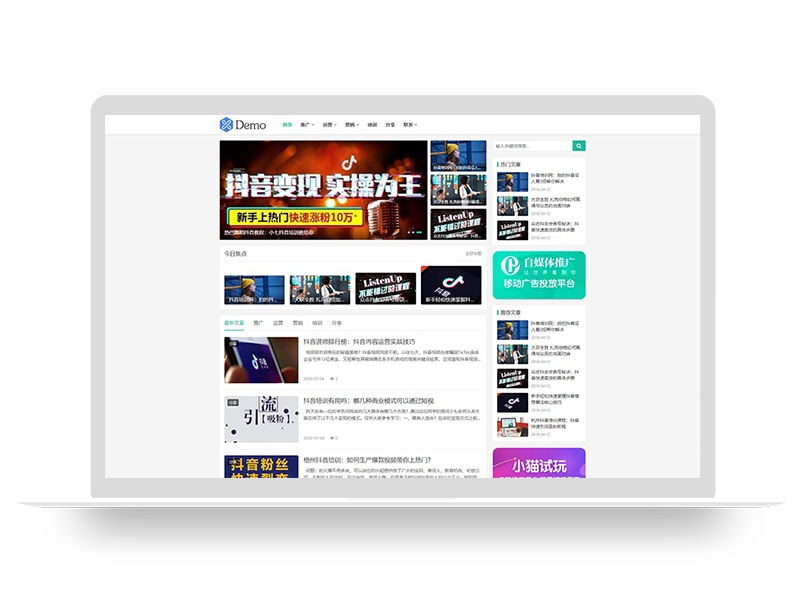800x600 pixels.
Task: Select the 首页 menu item
Action: 287,125
